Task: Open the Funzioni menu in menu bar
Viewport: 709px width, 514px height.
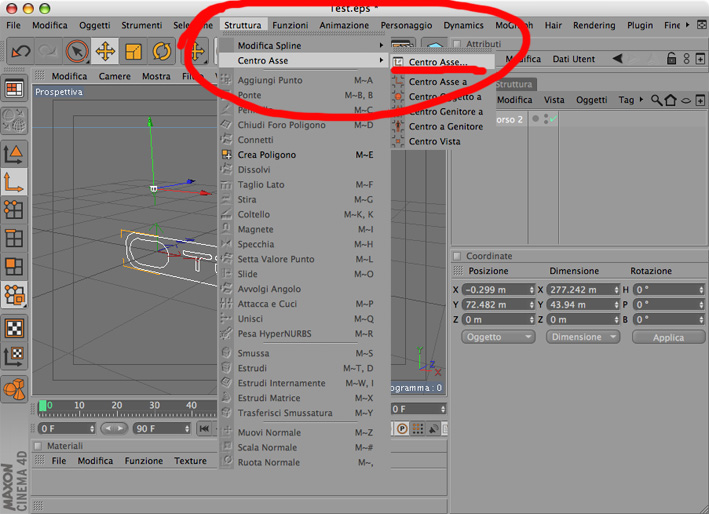Action: click(x=290, y=25)
